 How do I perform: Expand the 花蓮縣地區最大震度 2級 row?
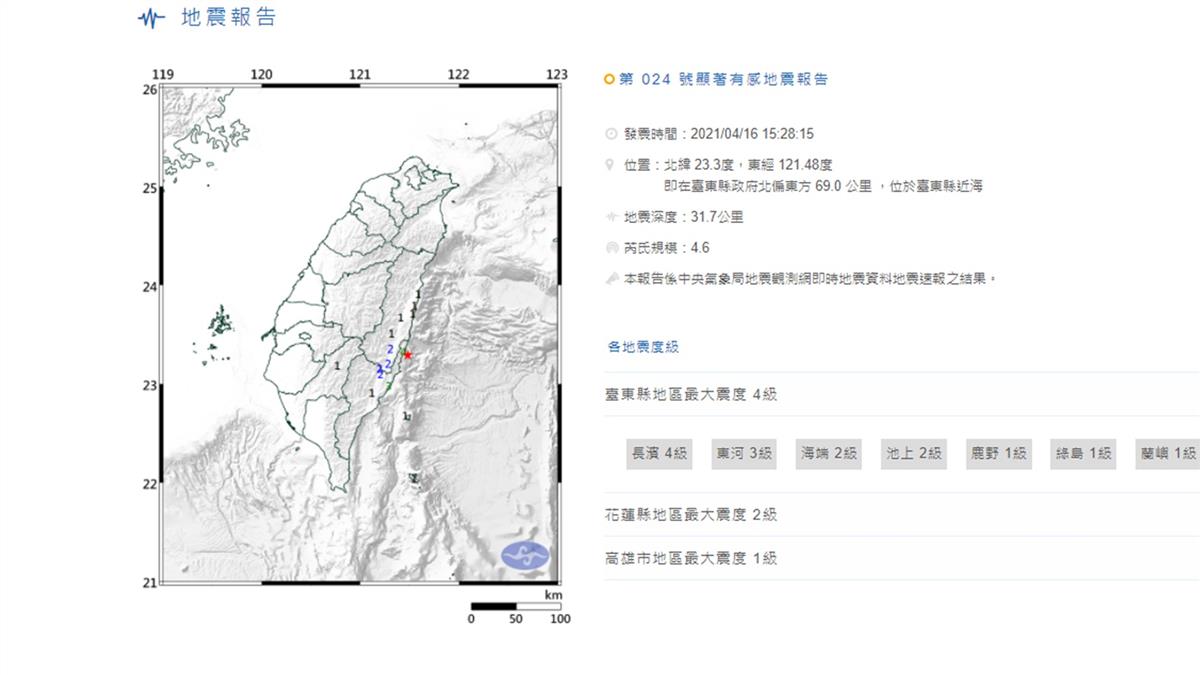[691, 515]
